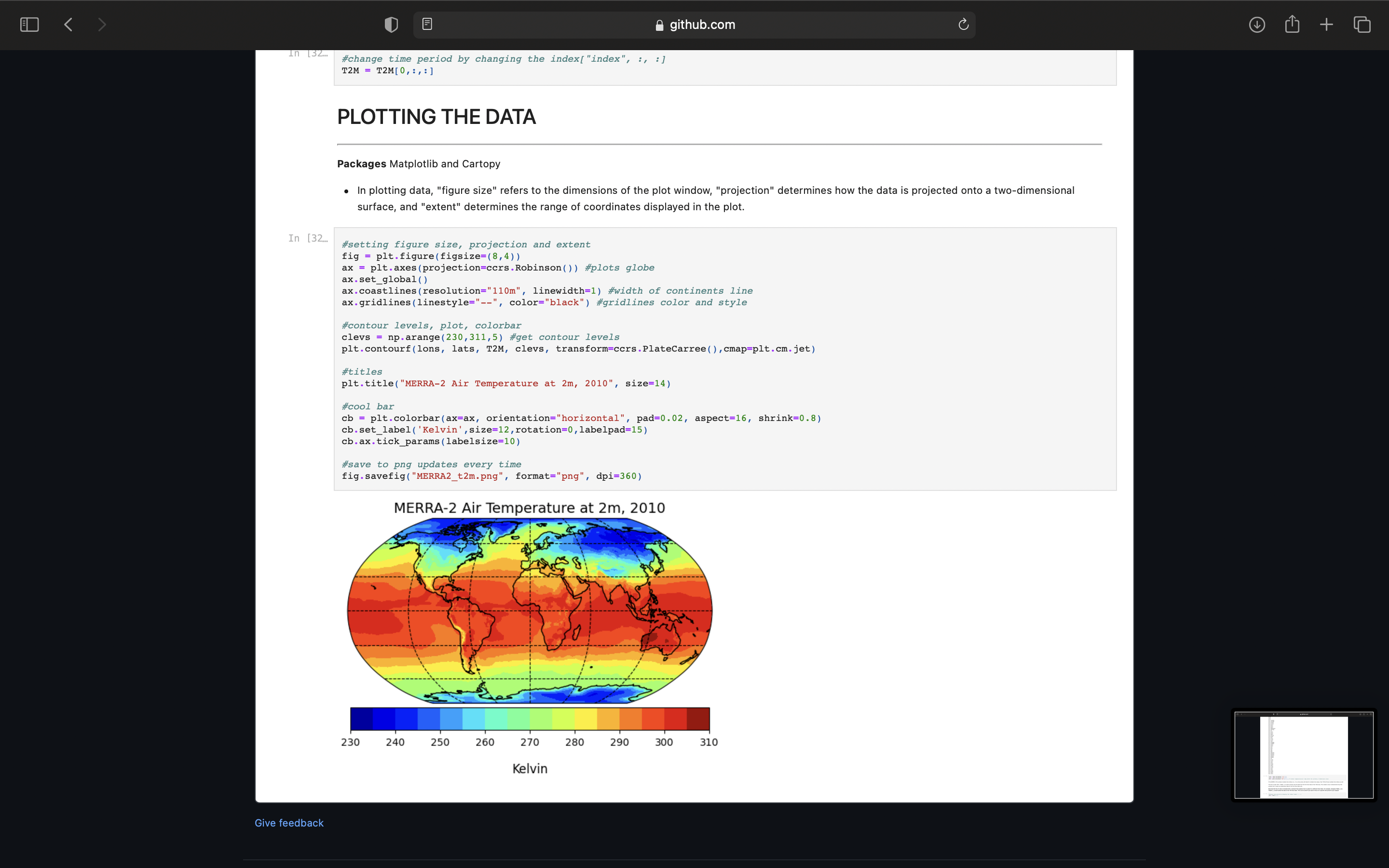This screenshot has height=868, width=1389.
Task: Open the screenshot preview thumbnail
Action: click(x=1304, y=755)
